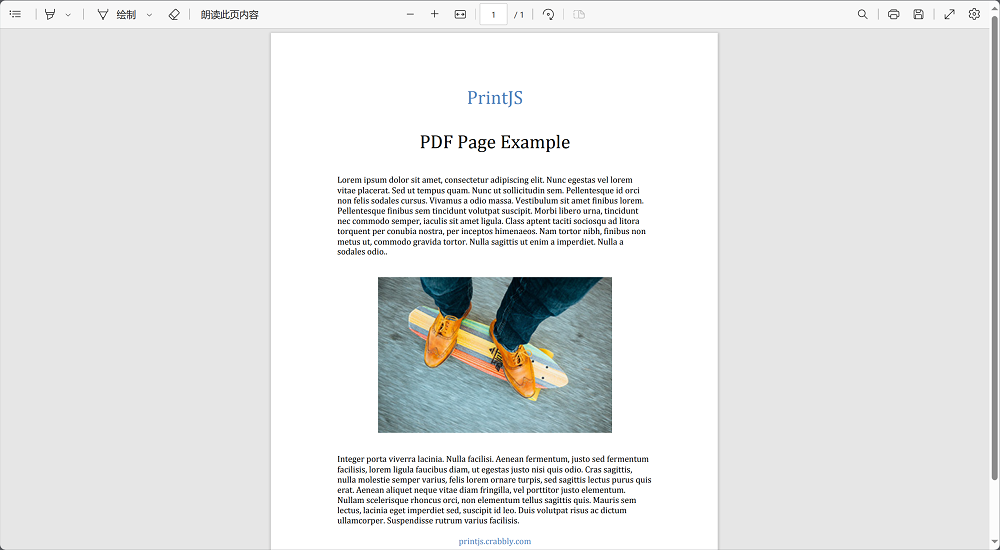Open PDF viewer settings gear
1000x550 pixels.
(974, 14)
